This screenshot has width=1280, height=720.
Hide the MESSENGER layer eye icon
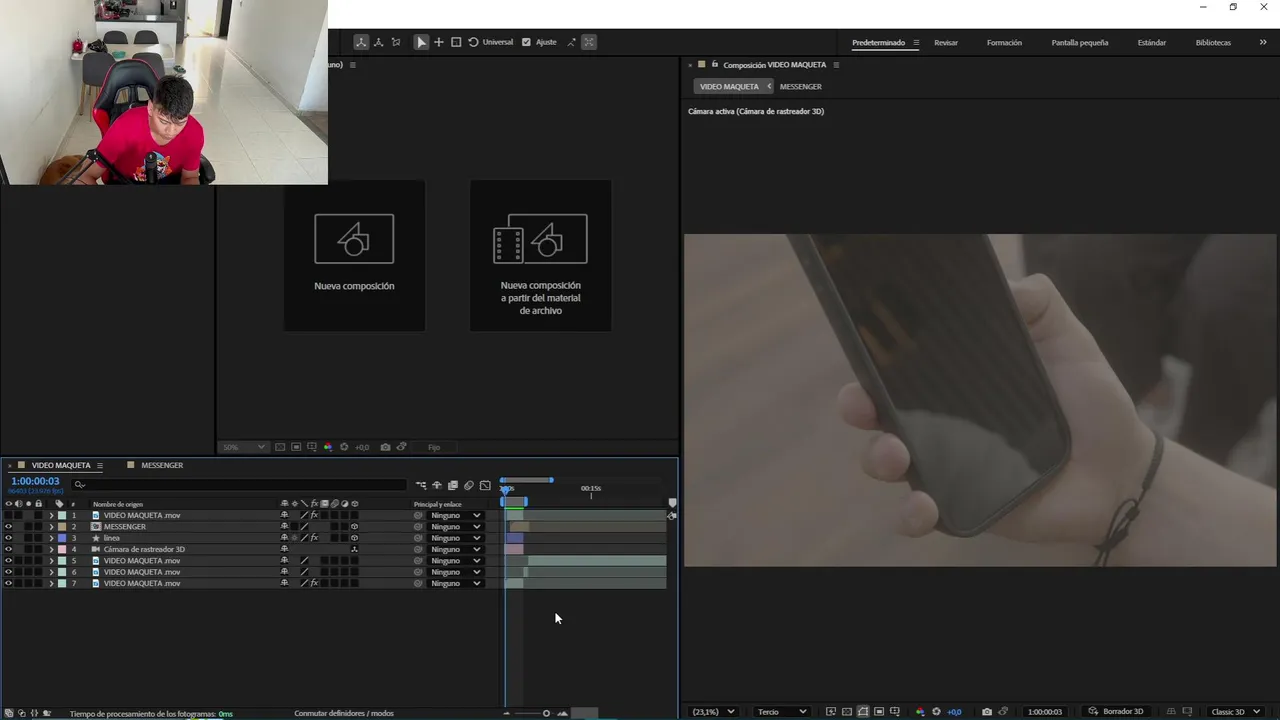click(x=9, y=527)
